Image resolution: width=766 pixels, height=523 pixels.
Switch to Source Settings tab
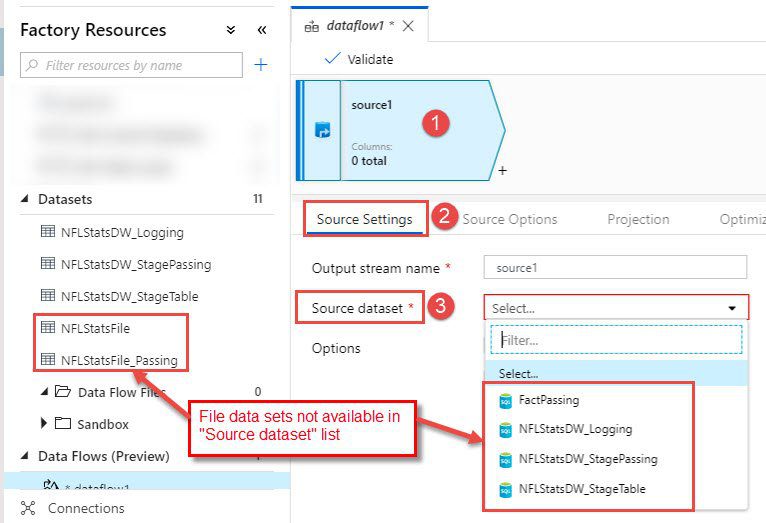pyautogui.click(x=364, y=219)
